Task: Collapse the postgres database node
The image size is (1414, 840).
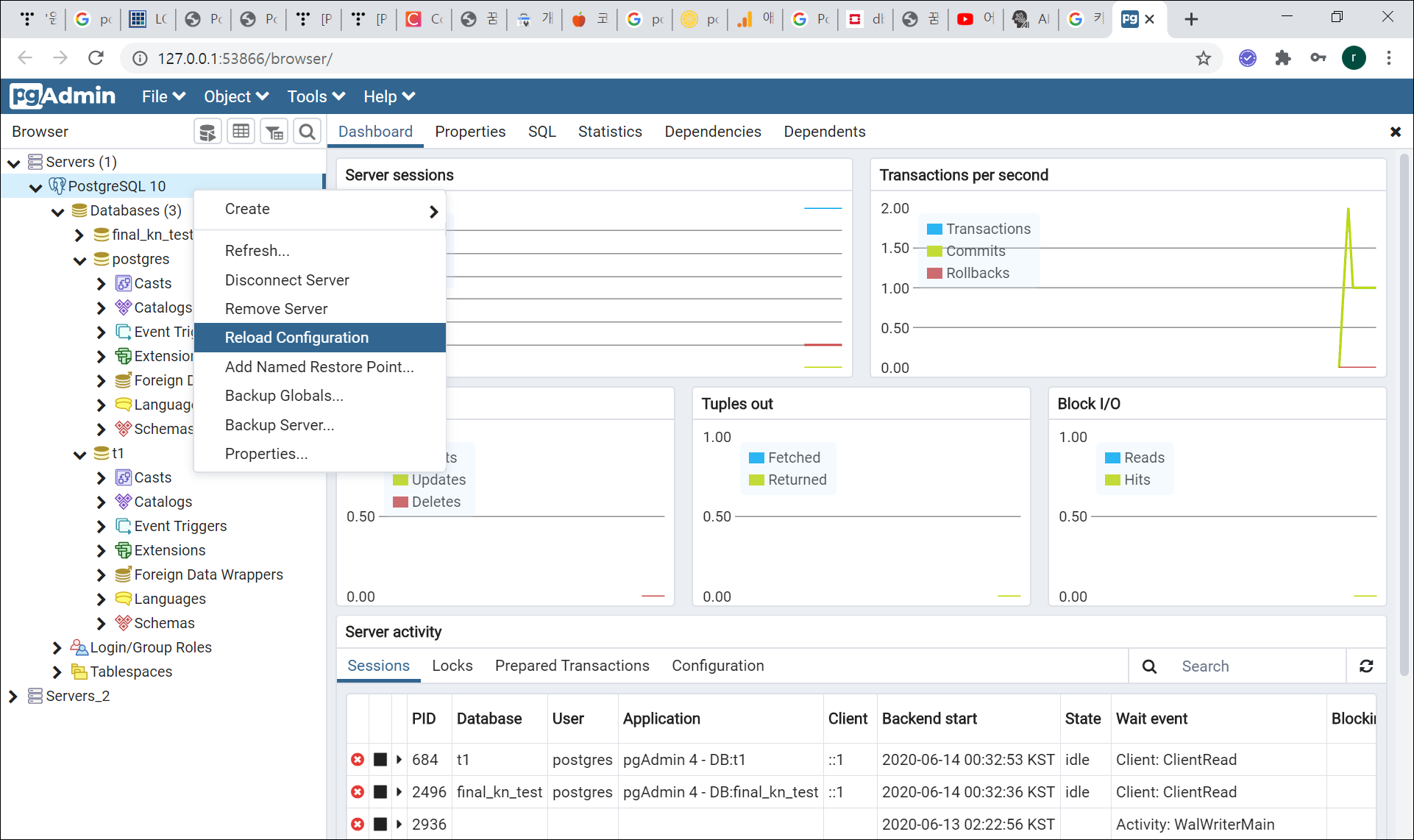Action: [x=79, y=260]
